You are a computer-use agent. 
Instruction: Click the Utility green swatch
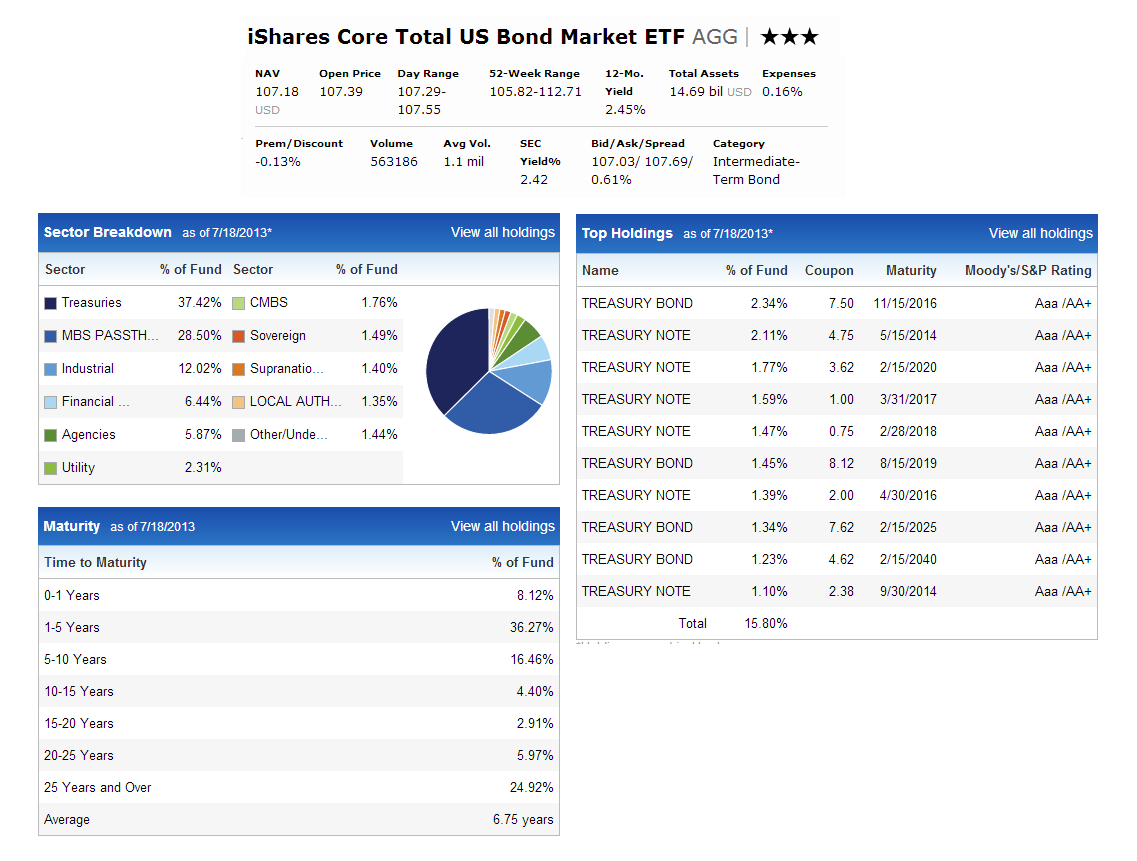pos(51,468)
